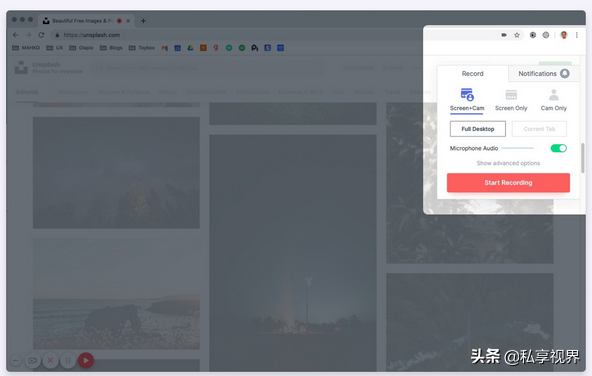Click the red play button in the recording controls
Screen dimensions: 592x376
[86, 361]
